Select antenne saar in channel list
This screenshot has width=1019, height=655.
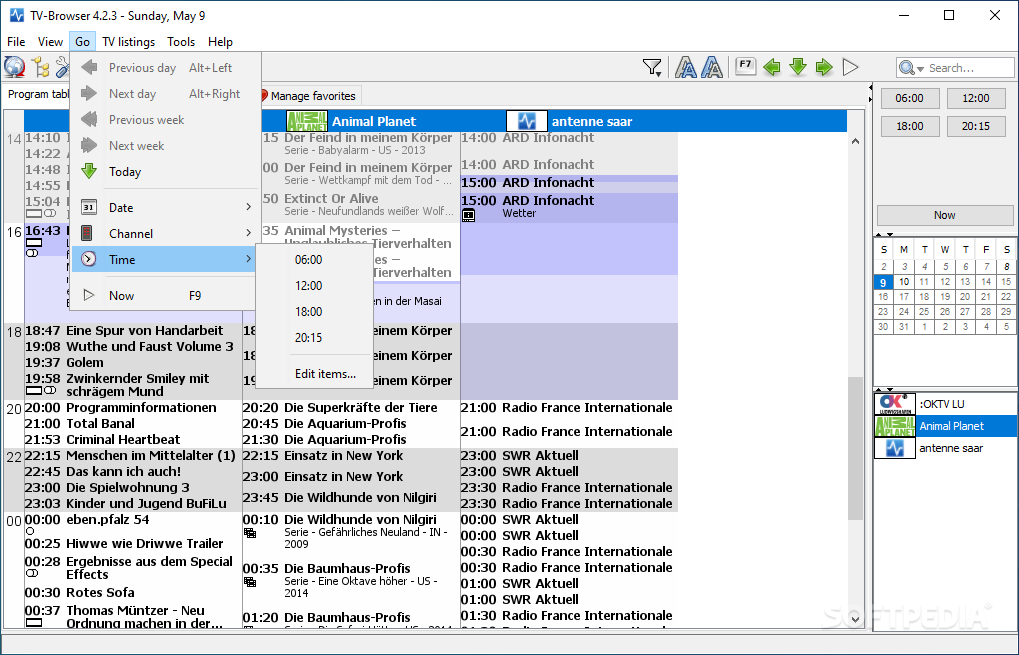[946, 448]
